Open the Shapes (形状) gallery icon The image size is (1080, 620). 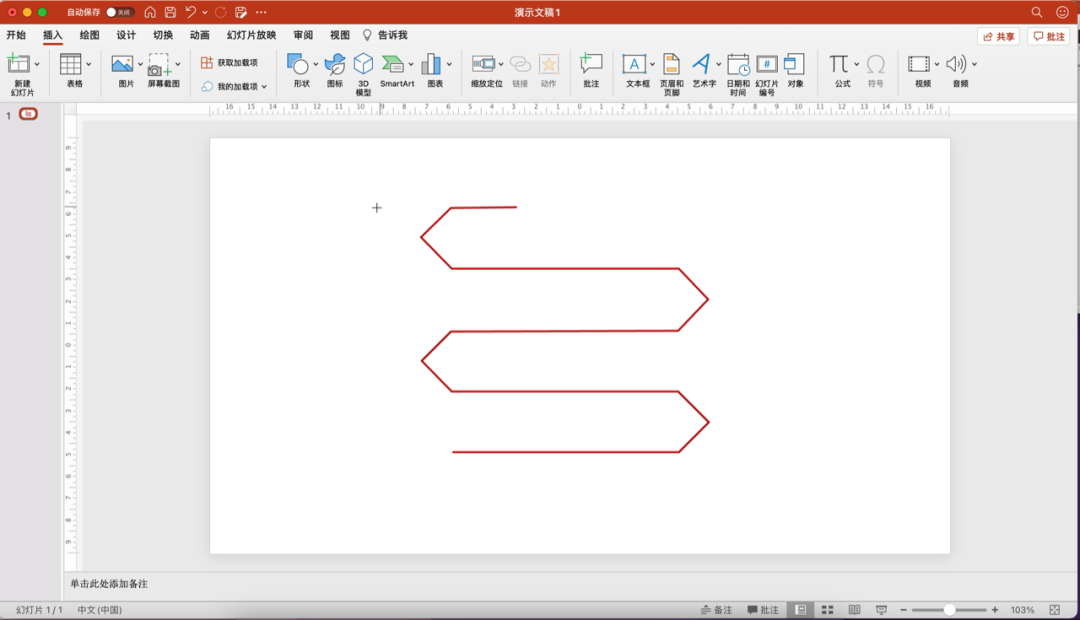click(x=298, y=64)
